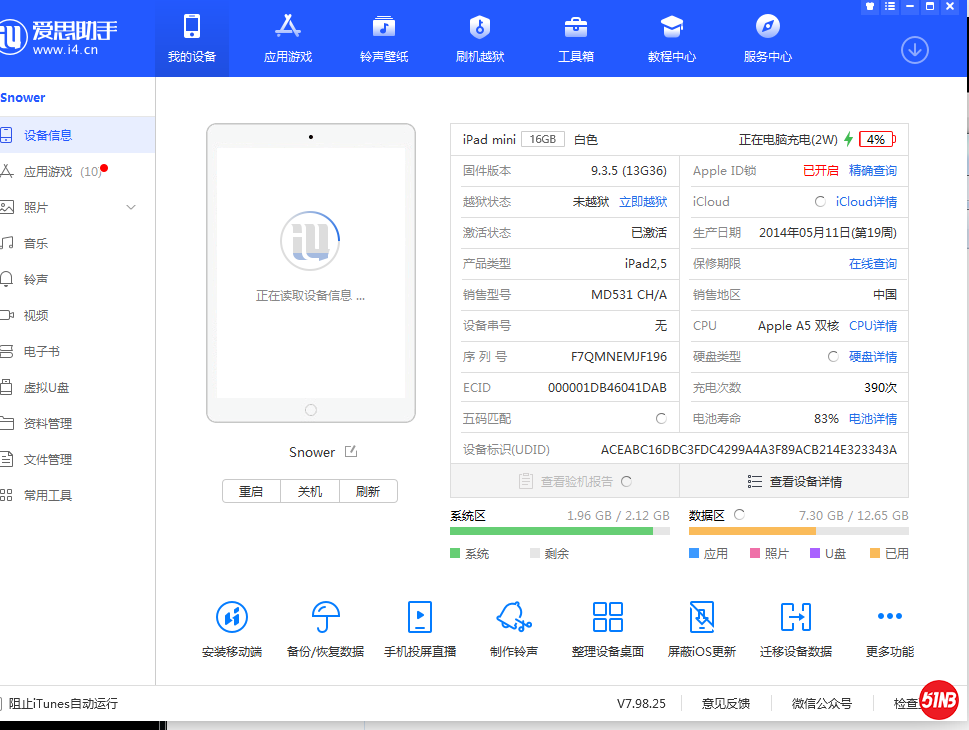Viewport: 969px width, 730px height.
Task: Open Backup/Restore Data (备份/恢复数据) umbrella icon
Action: (x=326, y=618)
